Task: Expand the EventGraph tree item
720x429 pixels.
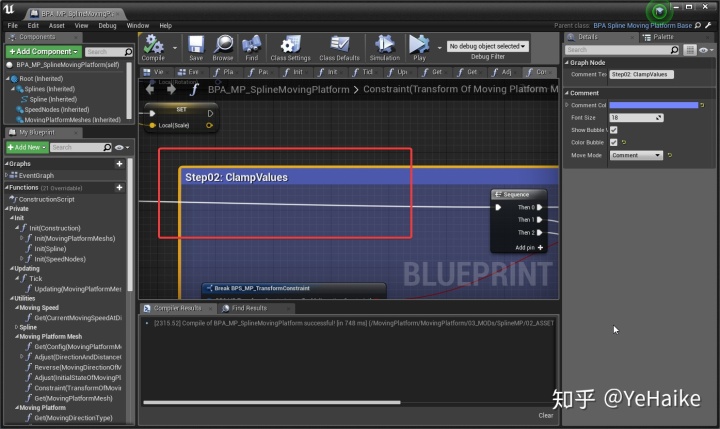Action: coord(6,175)
